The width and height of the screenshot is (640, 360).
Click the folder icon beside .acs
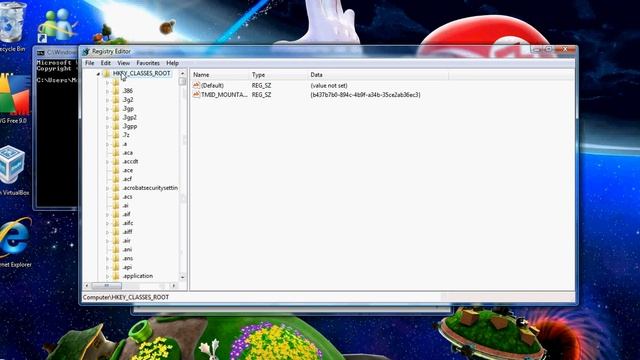(x=116, y=197)
